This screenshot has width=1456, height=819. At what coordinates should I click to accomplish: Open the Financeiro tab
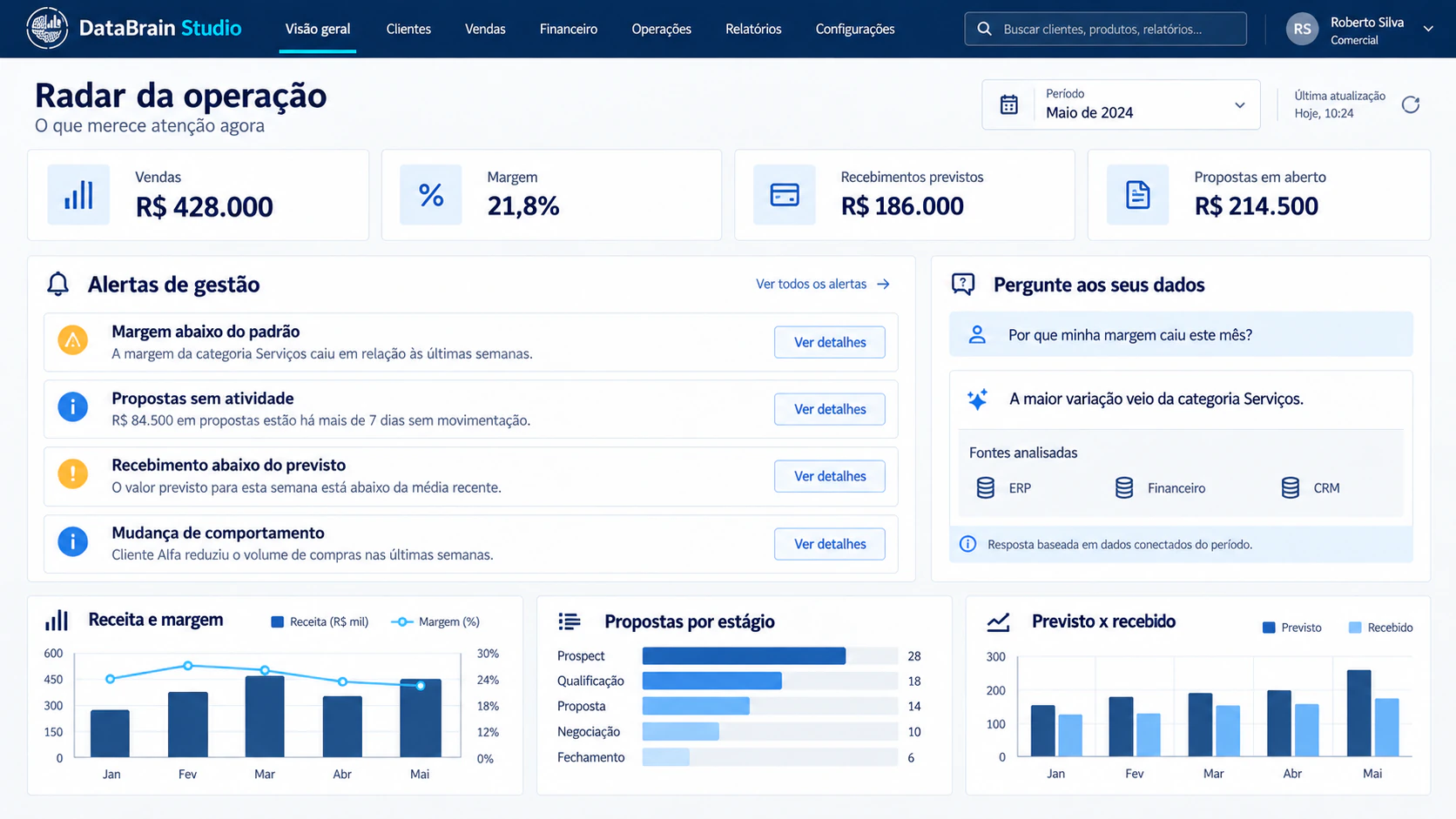point(569,29)
